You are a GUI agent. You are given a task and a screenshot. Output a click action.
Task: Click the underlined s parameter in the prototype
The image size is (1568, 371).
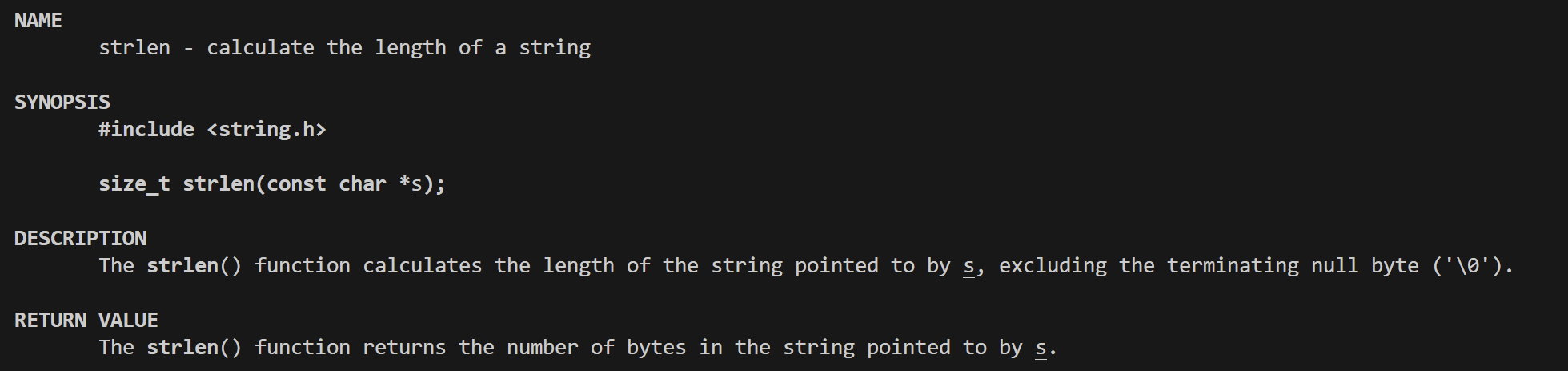pos(416,184)
